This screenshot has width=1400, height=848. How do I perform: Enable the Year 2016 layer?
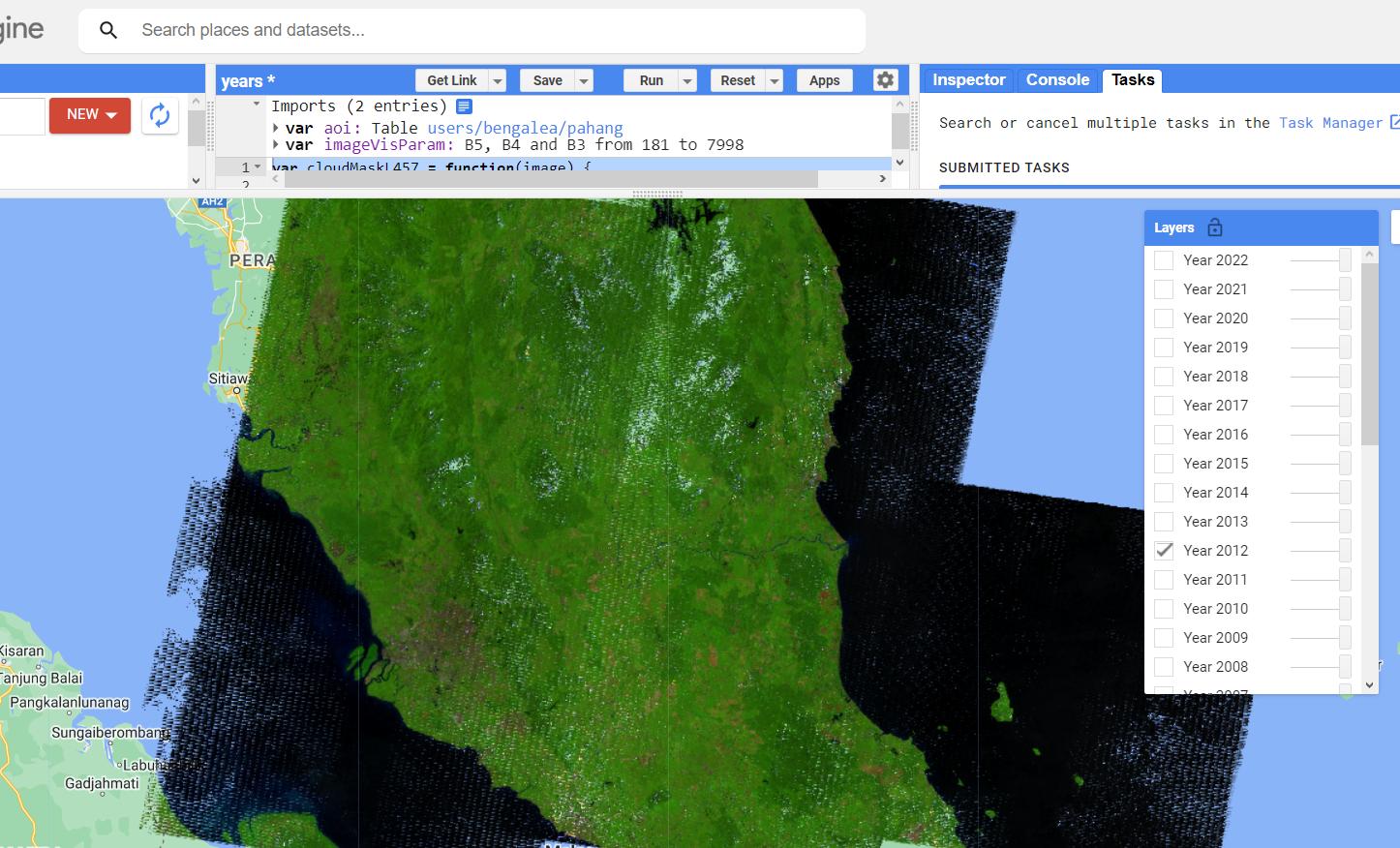(x=1164, y=435)
